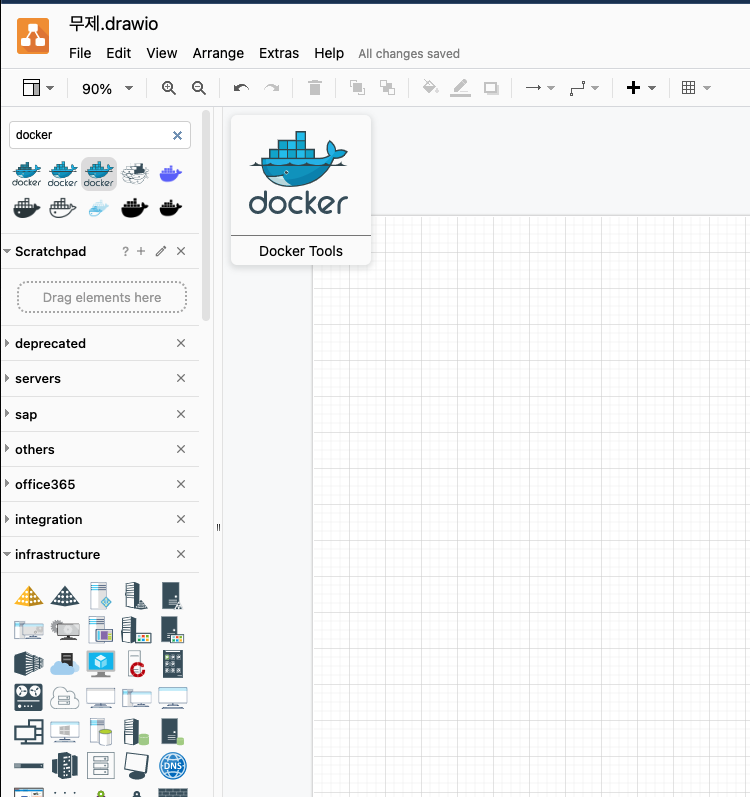
Task: Click the sidebar splitter handle
Action: click(218, 528)
